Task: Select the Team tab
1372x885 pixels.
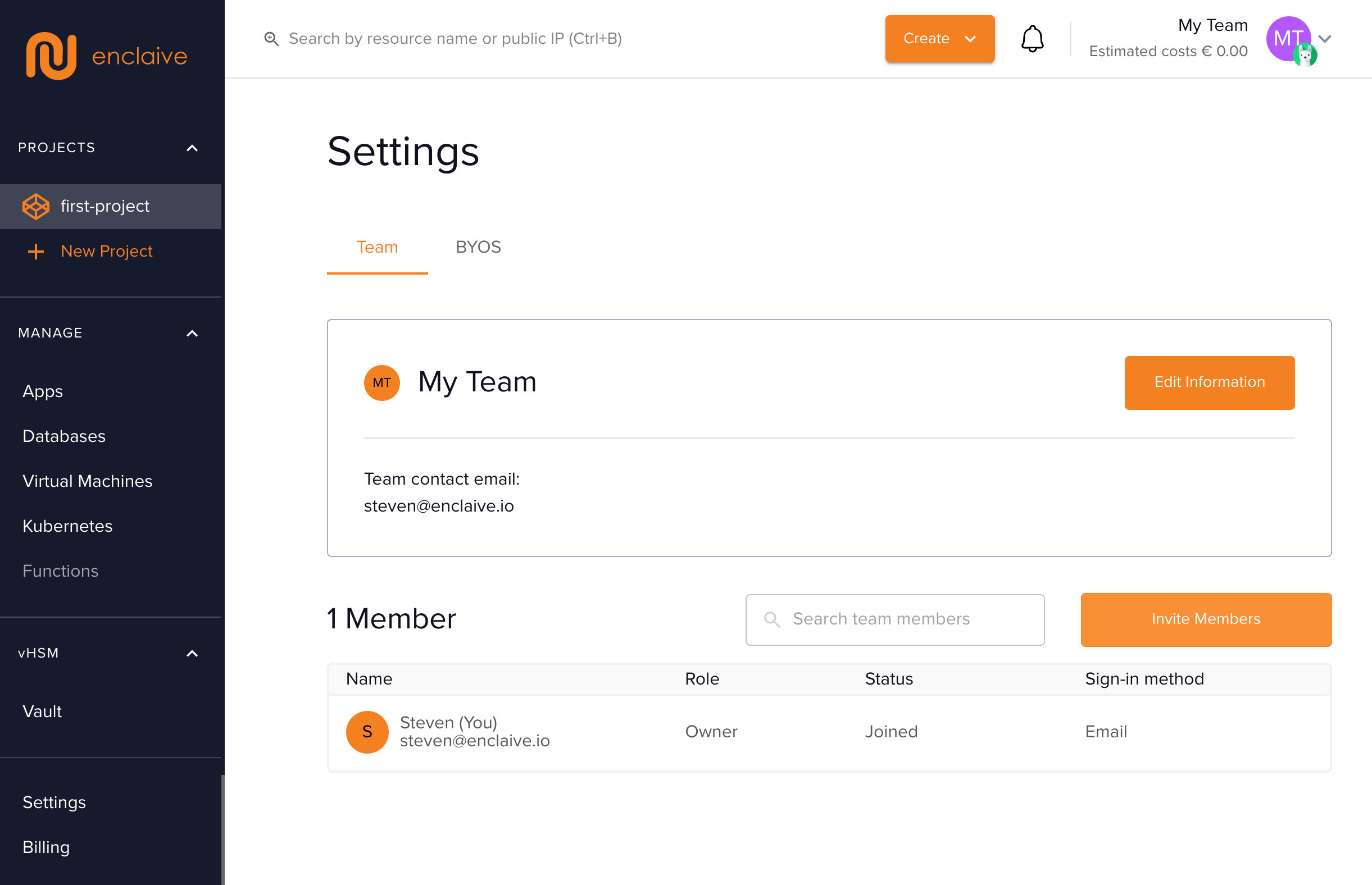Action: click(x=376, y=247)
